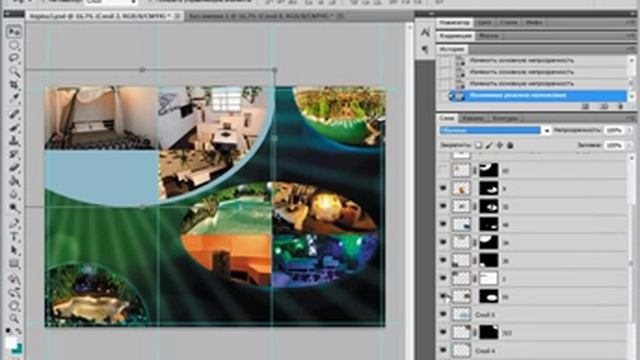Select the highlighted blend-mode change history state
This screenshot has height=360, width=640.
point(538,96)
